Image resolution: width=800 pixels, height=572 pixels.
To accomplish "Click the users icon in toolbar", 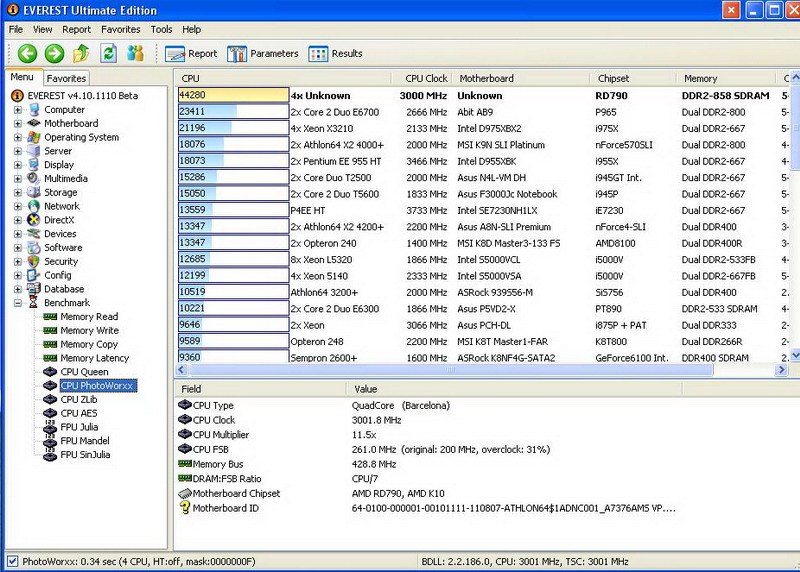I will pos(135,54).
